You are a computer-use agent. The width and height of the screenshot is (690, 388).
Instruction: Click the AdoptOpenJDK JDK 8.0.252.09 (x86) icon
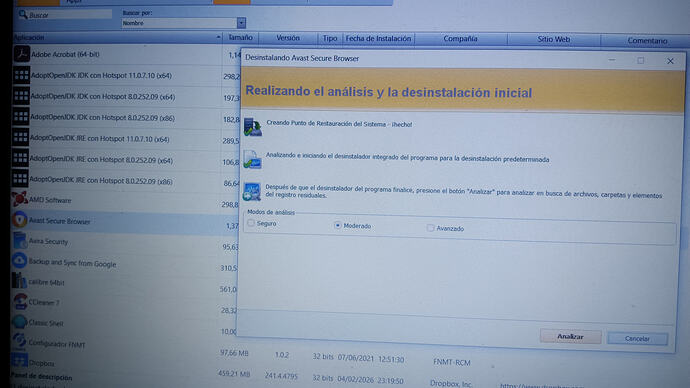pos(21,117)
